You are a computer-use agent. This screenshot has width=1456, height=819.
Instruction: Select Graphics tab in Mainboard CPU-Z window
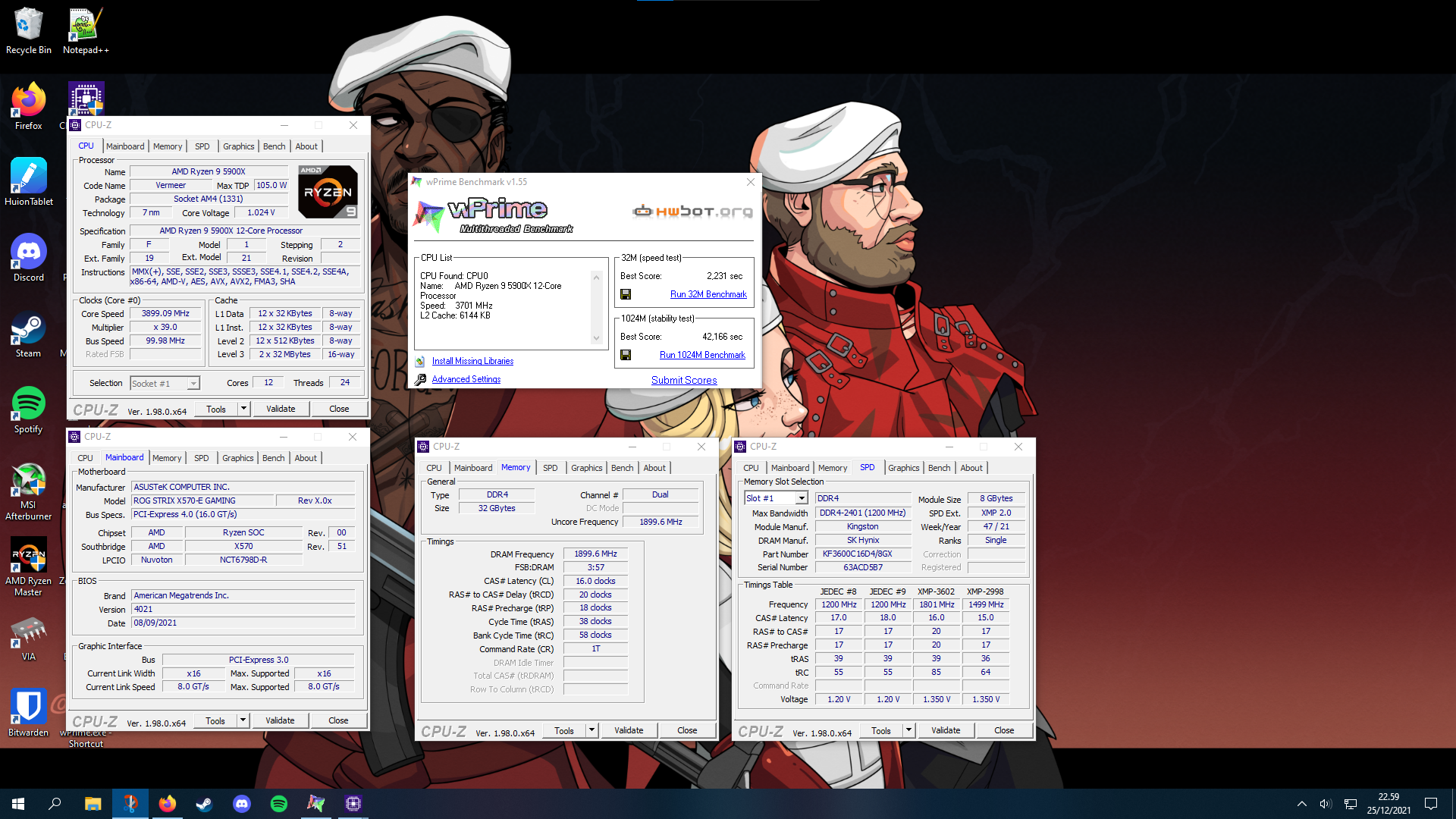[238, 458]
